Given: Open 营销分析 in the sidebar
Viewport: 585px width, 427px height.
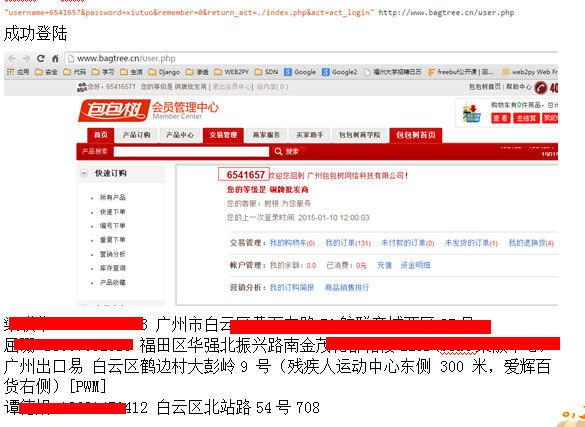Looking at the screenshot, I should click(113, 254).
